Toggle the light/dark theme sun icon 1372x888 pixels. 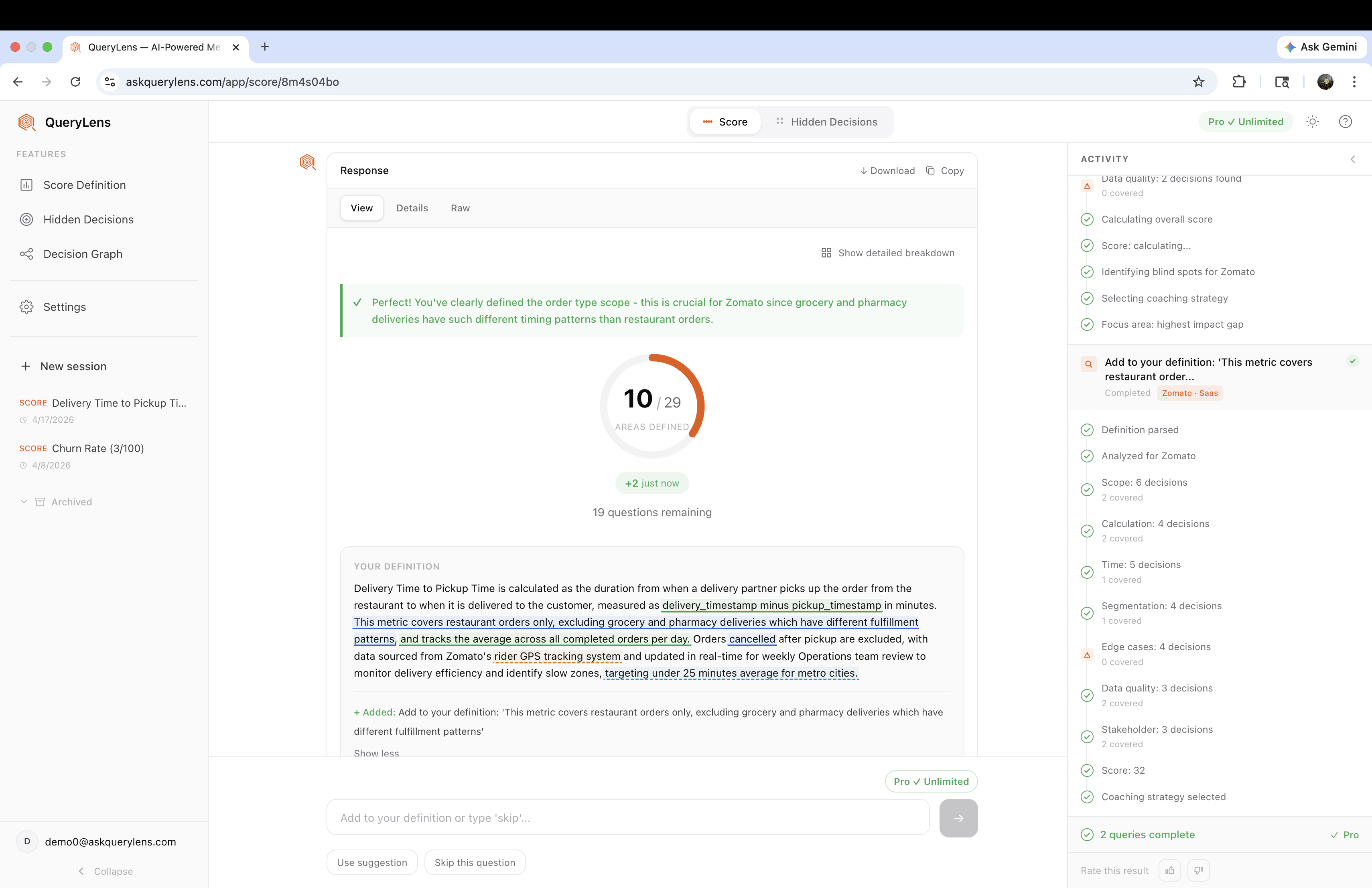click(1313, 122)
